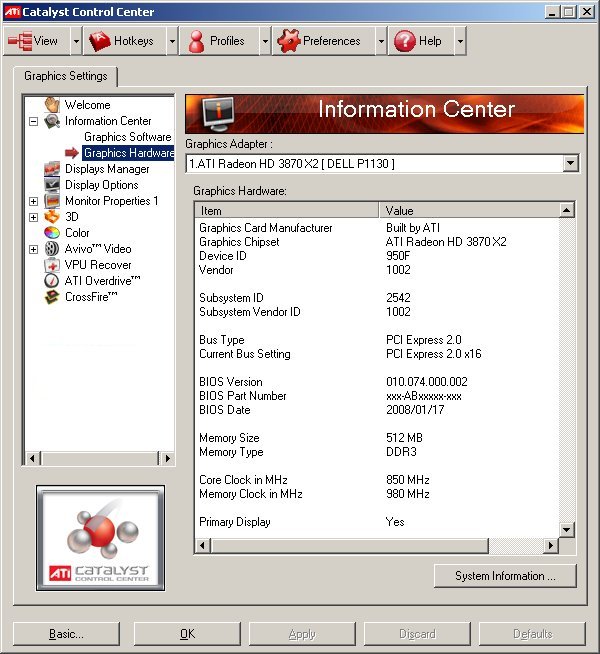Click the Help question mark icon
Viewport: 600px width, 654px height.
[x=404, y=41]
